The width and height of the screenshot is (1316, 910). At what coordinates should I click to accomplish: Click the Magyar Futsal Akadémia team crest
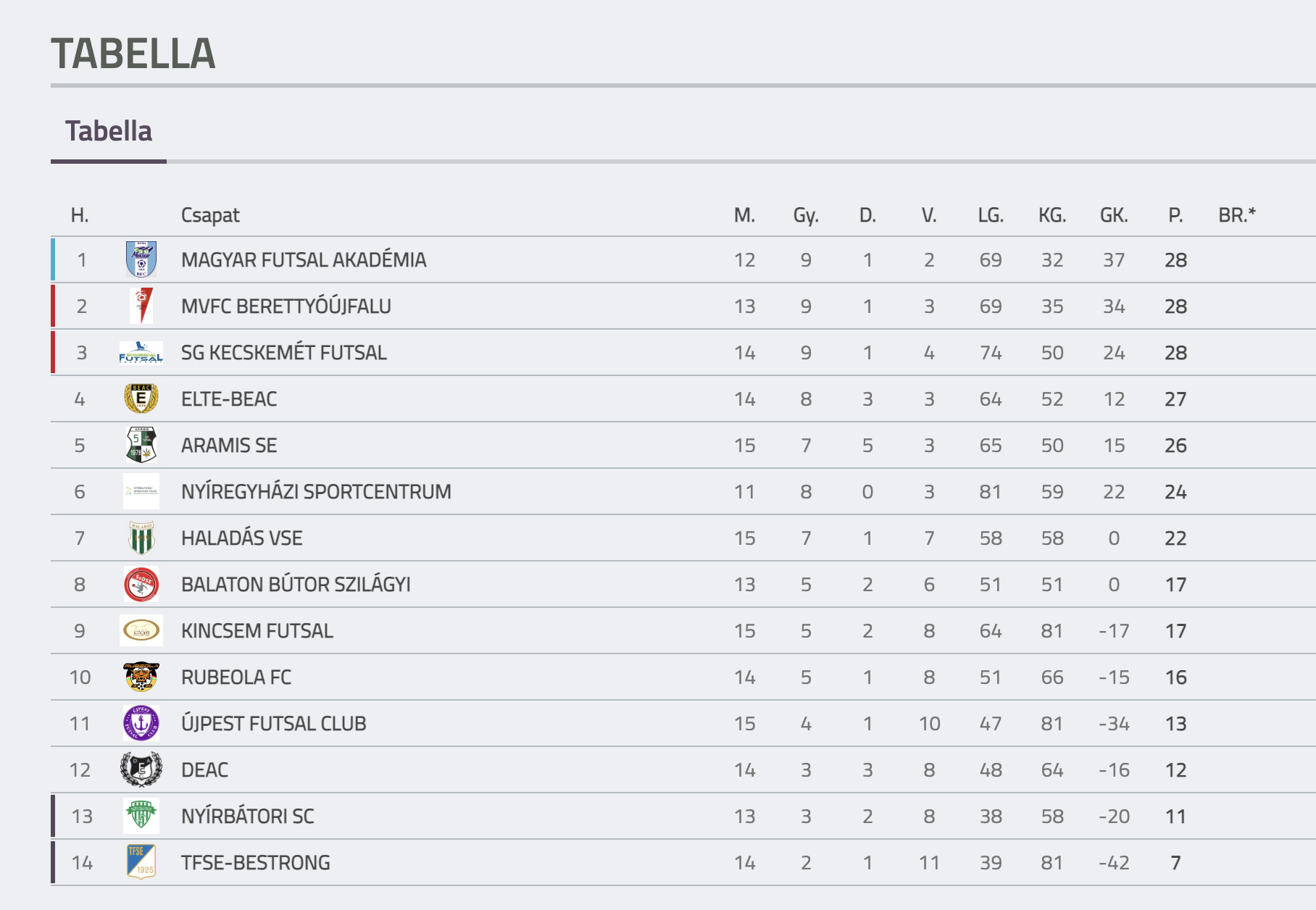point(141,259)
